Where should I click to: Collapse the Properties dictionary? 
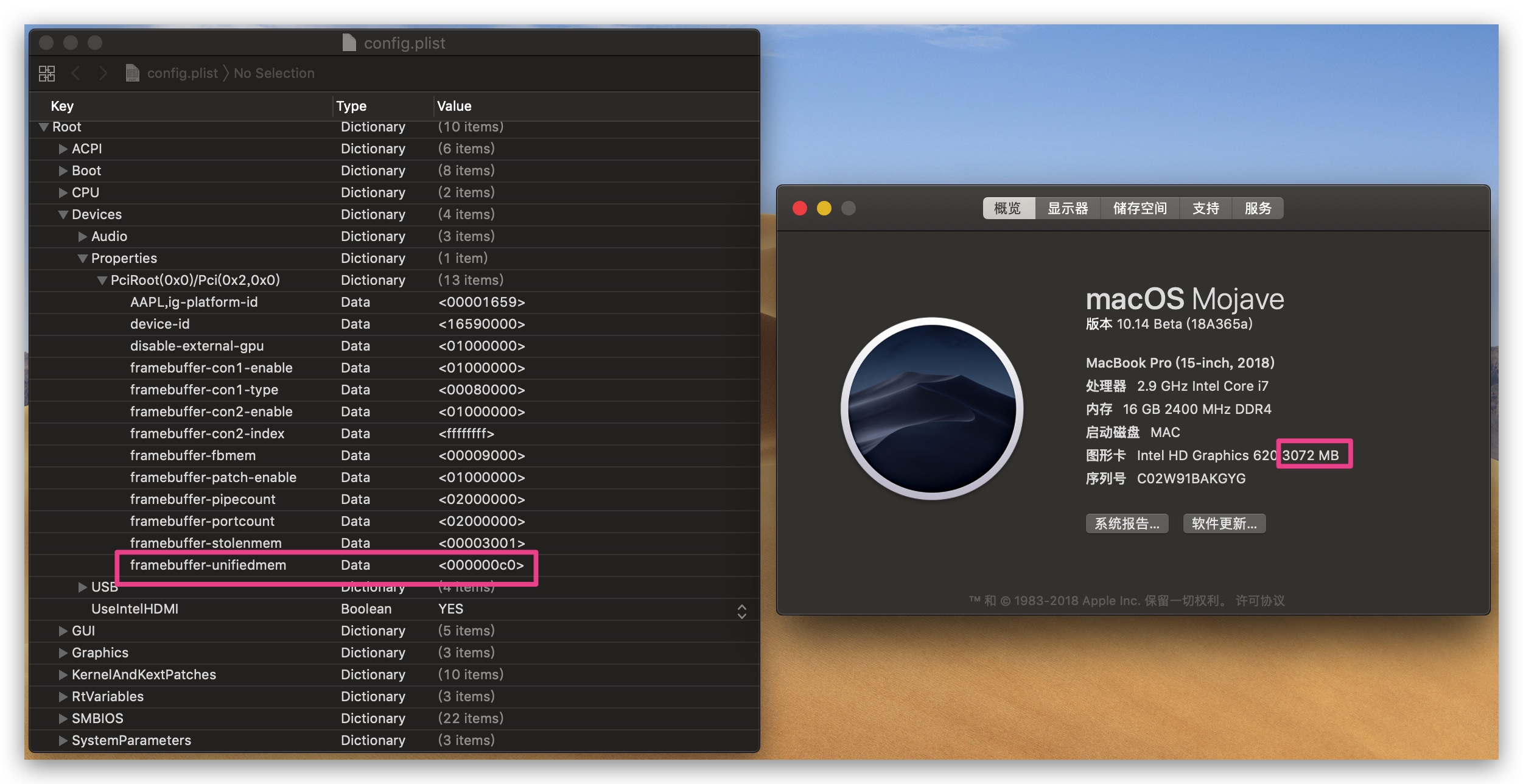coord(82,259)
